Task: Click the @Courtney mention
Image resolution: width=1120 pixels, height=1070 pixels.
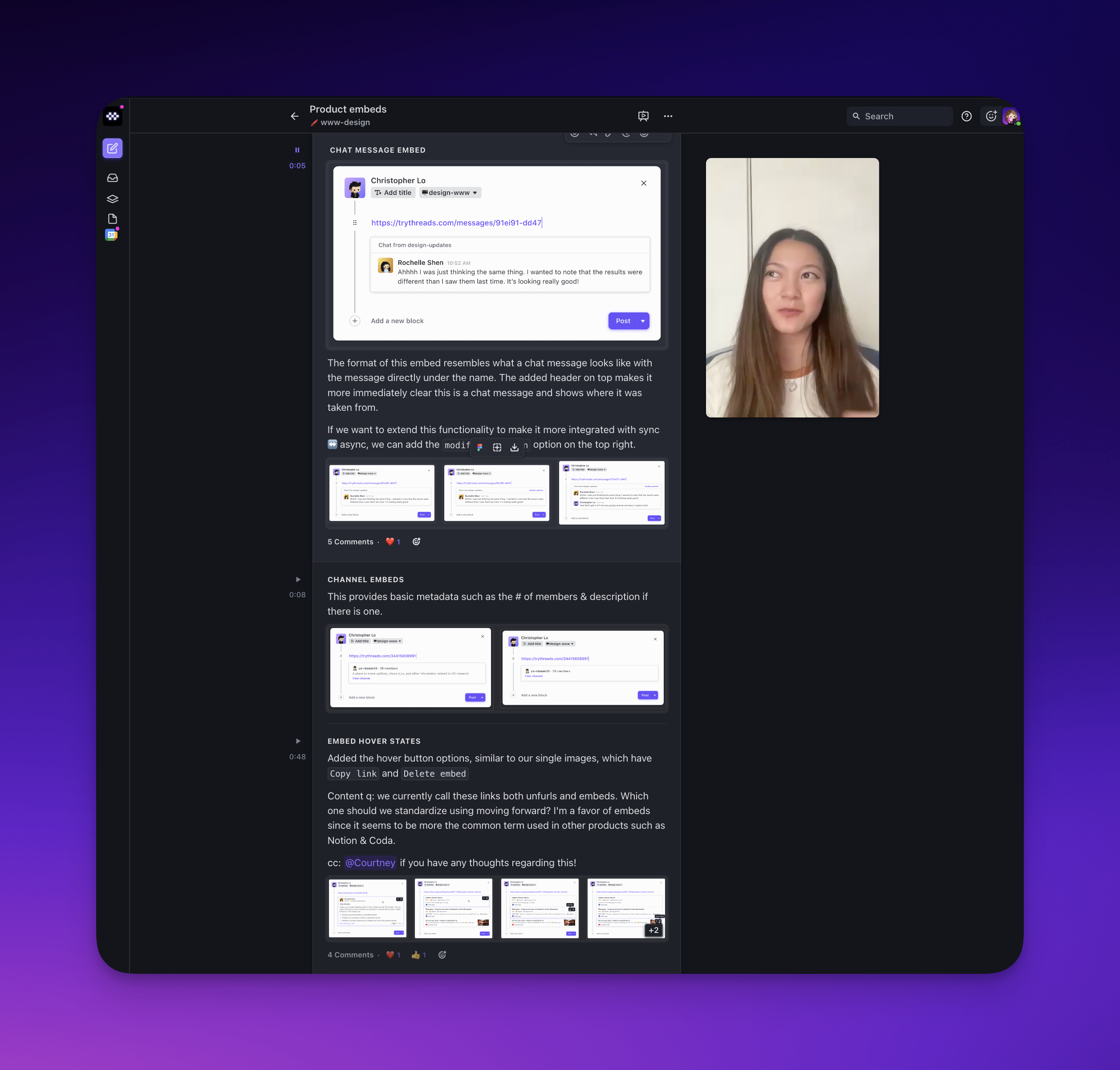Action: (x=370, y=863)
